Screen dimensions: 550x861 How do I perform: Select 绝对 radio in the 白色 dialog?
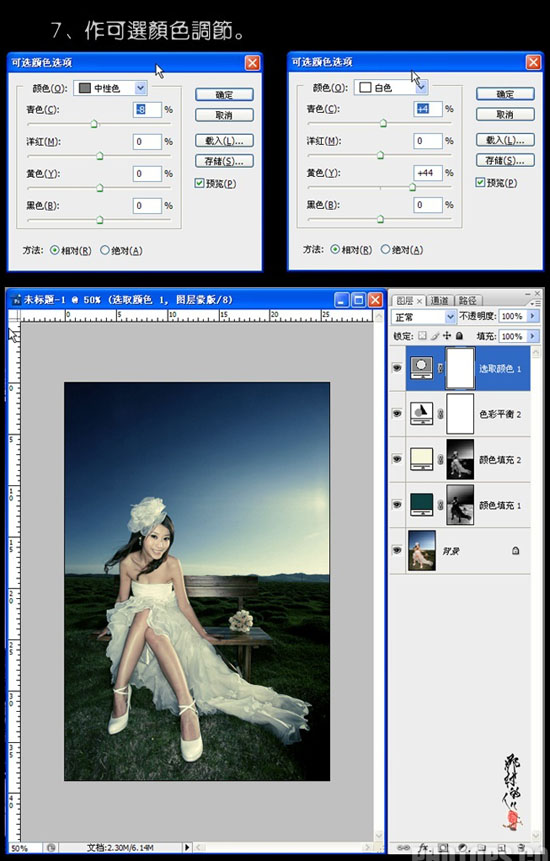pyautogui.click(x=385, y=249)
